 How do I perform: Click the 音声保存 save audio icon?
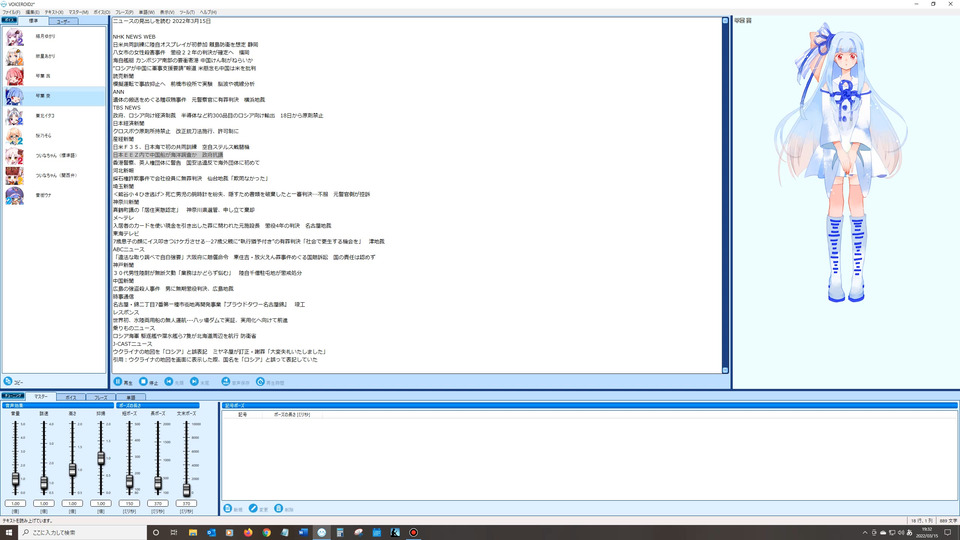point(226,381)
